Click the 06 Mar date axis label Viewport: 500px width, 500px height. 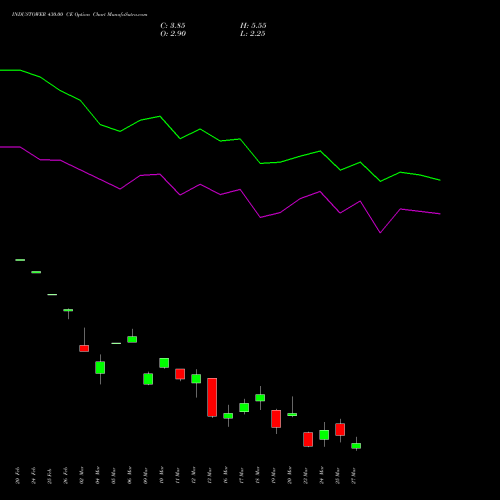[130, 476]
